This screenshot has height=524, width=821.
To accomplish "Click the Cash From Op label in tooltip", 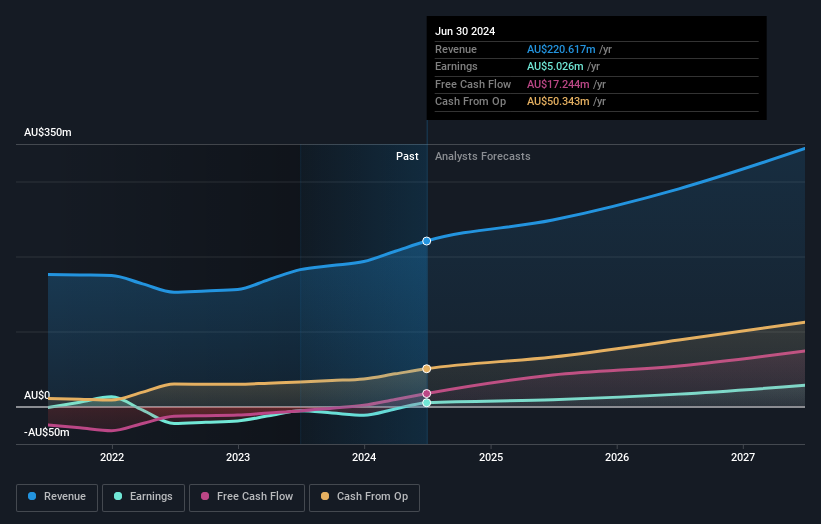I will click(x=471, y=102).
